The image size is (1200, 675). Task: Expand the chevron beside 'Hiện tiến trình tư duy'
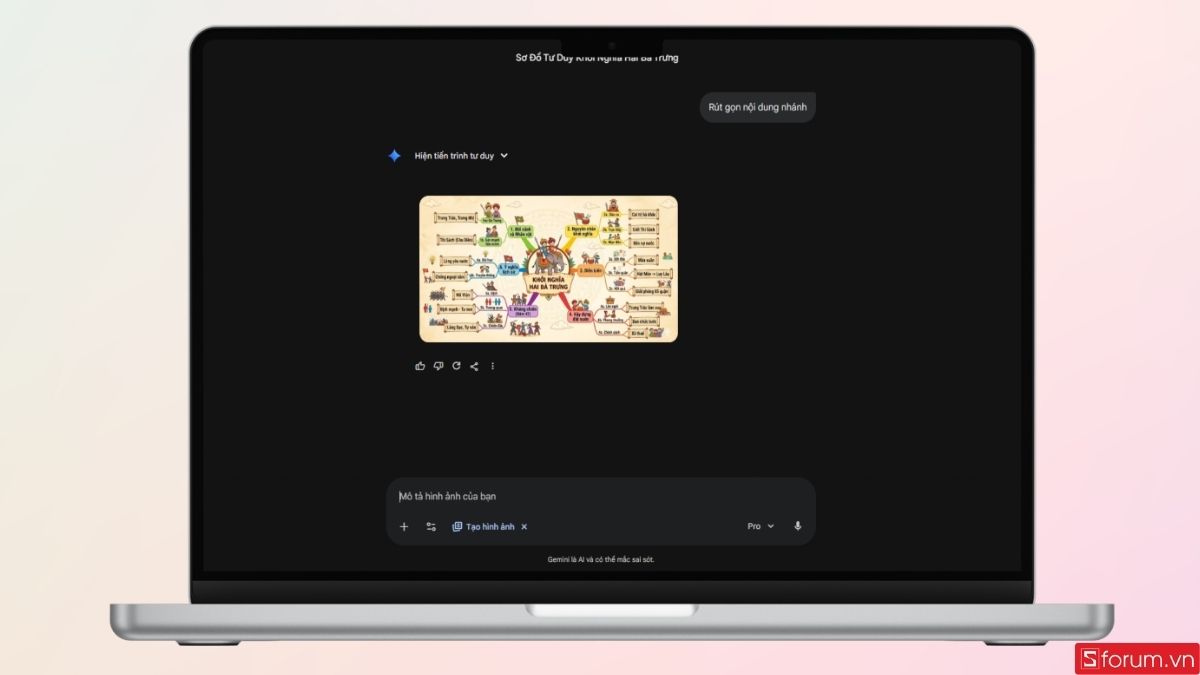[504, 156]
